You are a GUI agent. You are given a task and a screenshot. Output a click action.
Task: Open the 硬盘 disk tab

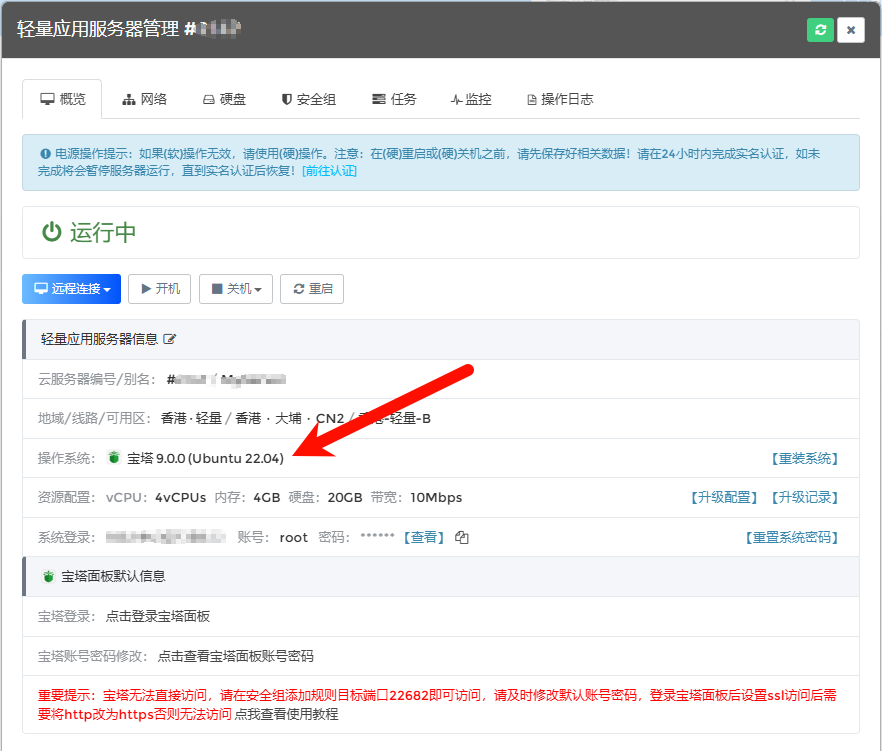tap(224, 100)
